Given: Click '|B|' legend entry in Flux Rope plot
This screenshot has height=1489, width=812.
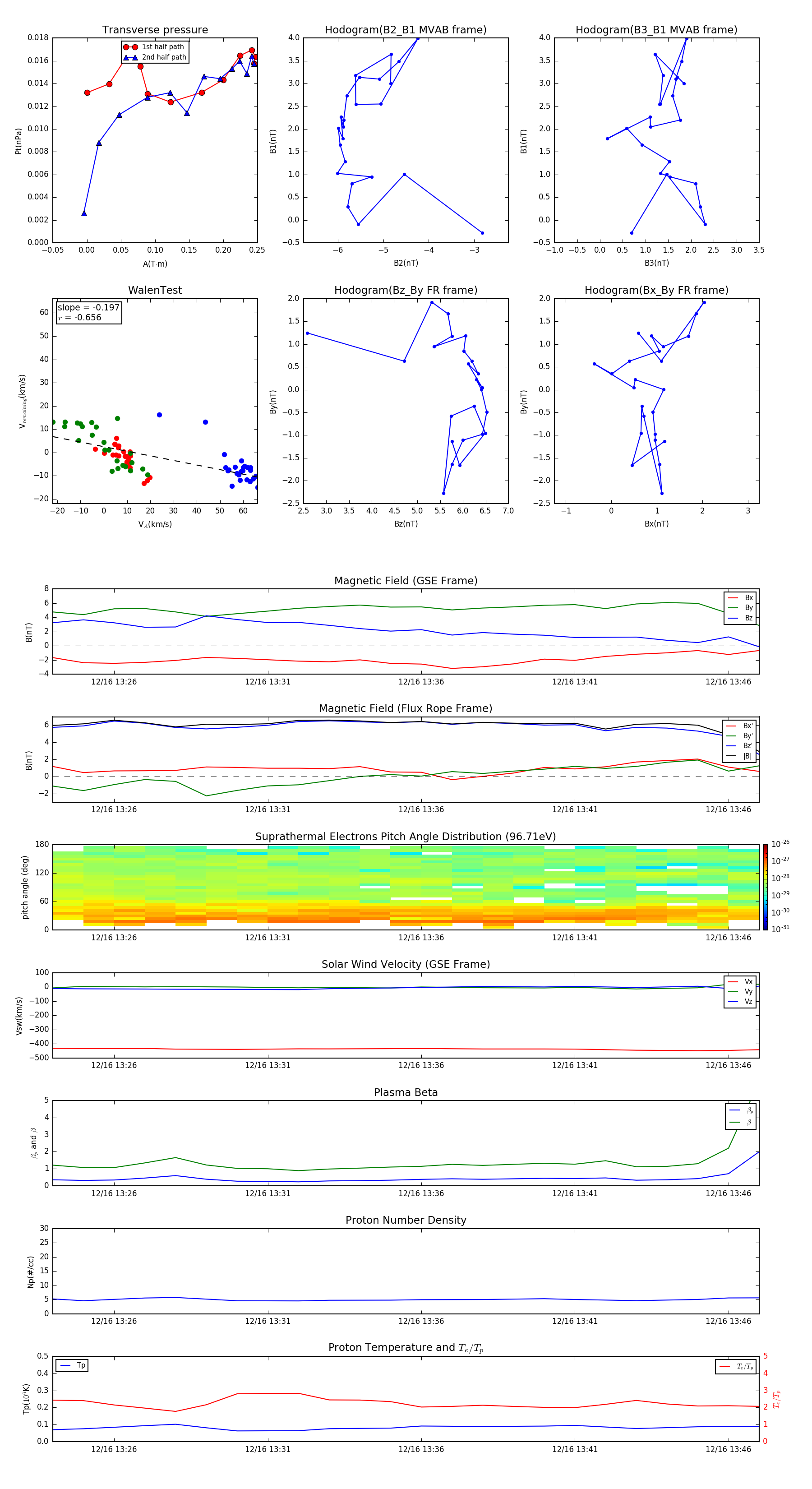Looking at the screenshot, I should 740,756.
